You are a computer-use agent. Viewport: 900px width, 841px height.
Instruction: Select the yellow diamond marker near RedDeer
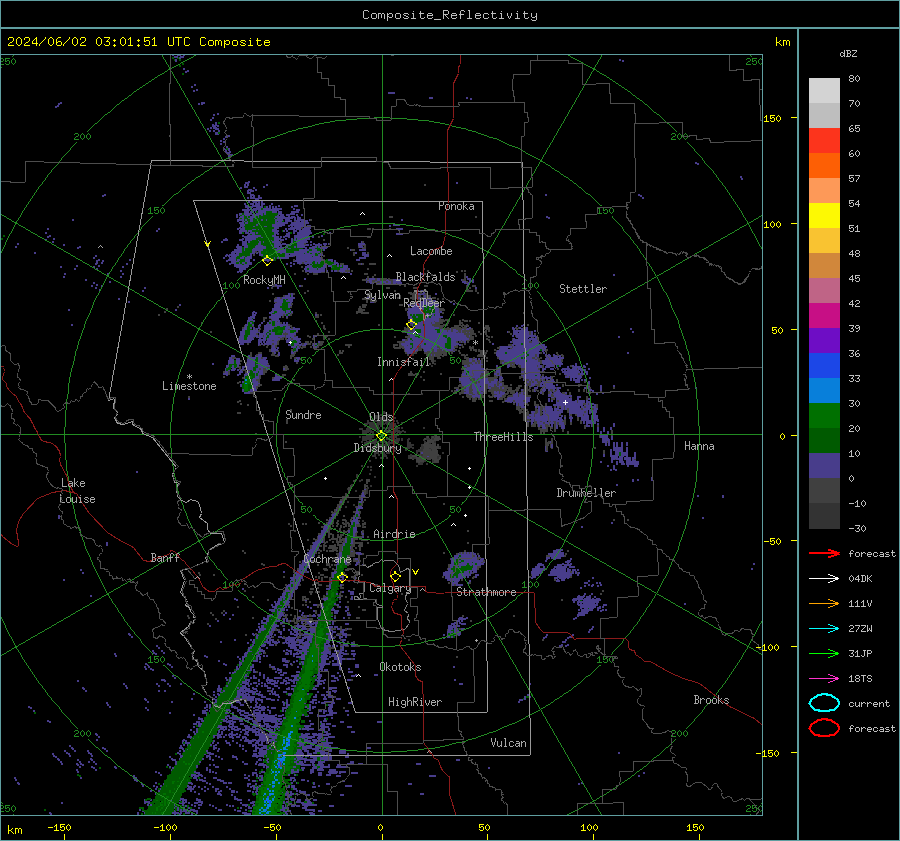point(411,325)
